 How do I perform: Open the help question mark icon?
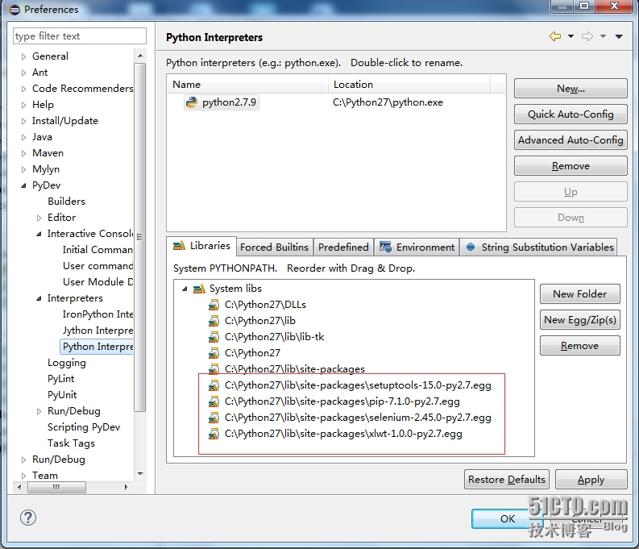28,518
